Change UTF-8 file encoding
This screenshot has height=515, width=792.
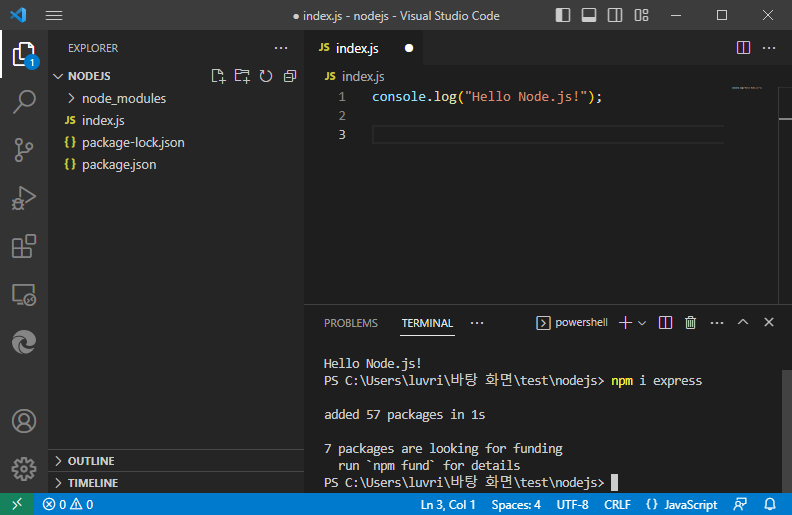pyautogui.click(x=572, y=504)
